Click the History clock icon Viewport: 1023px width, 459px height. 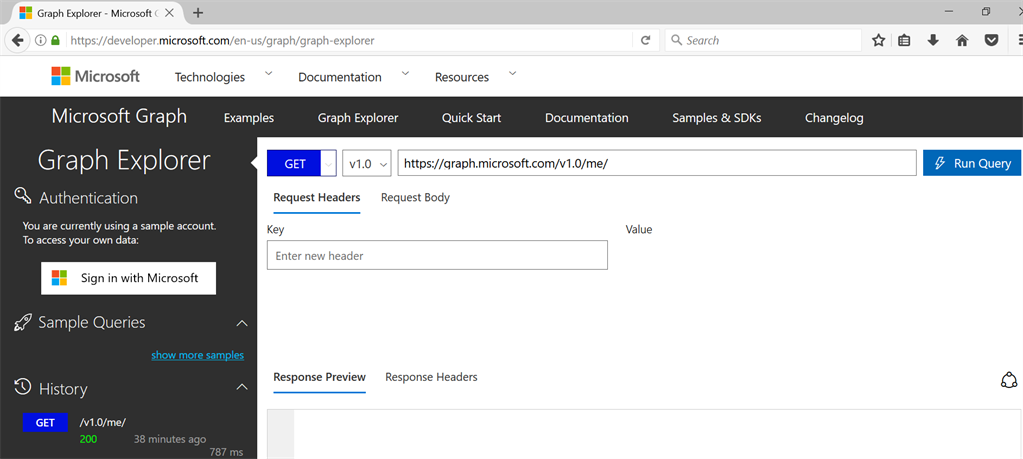coord(23,387)
